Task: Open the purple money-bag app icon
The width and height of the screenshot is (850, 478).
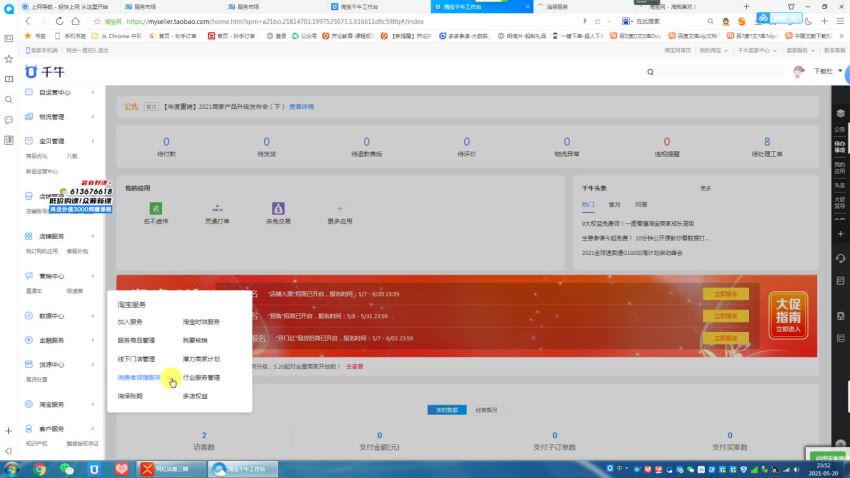Action: pos(278,208)
